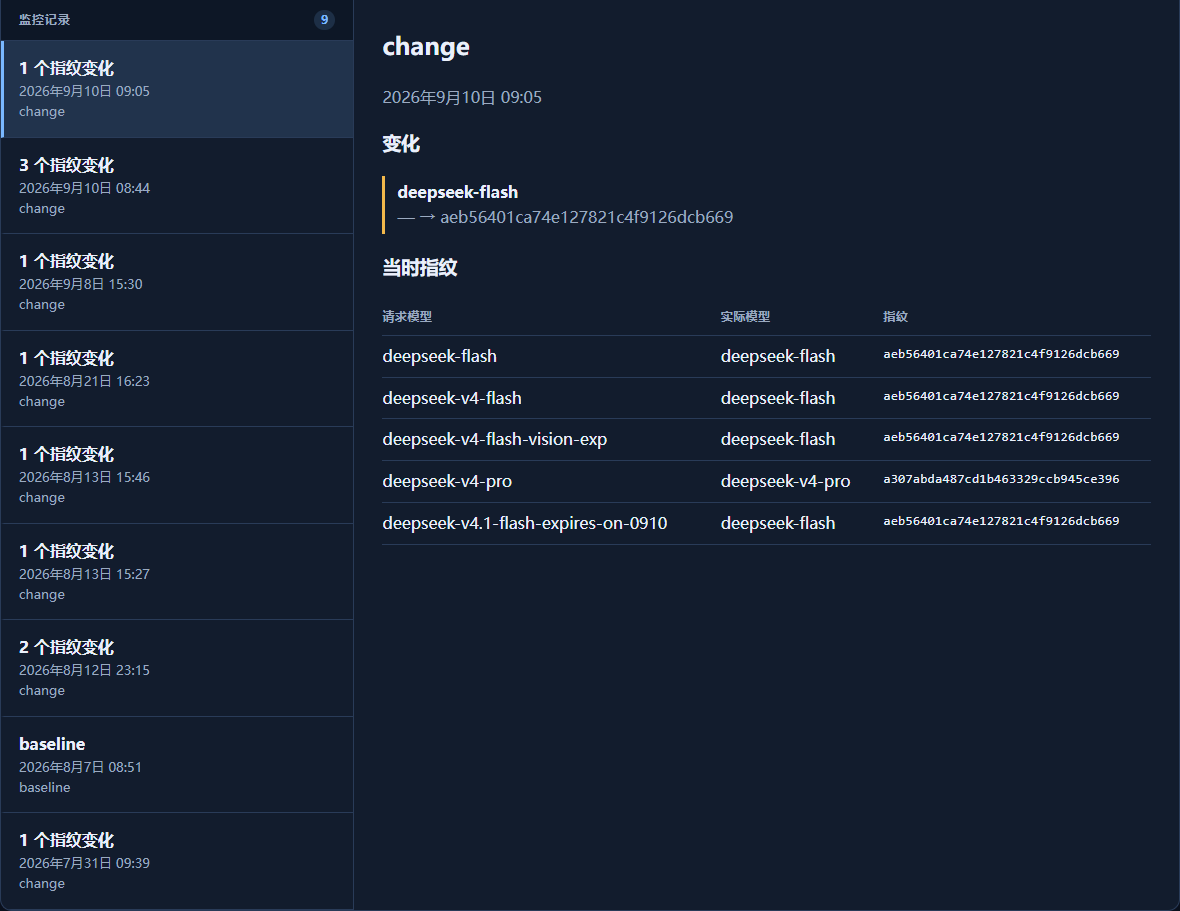
Task: Open the 2026年9月10日 09:05 change record
Action: pos(178,89)
